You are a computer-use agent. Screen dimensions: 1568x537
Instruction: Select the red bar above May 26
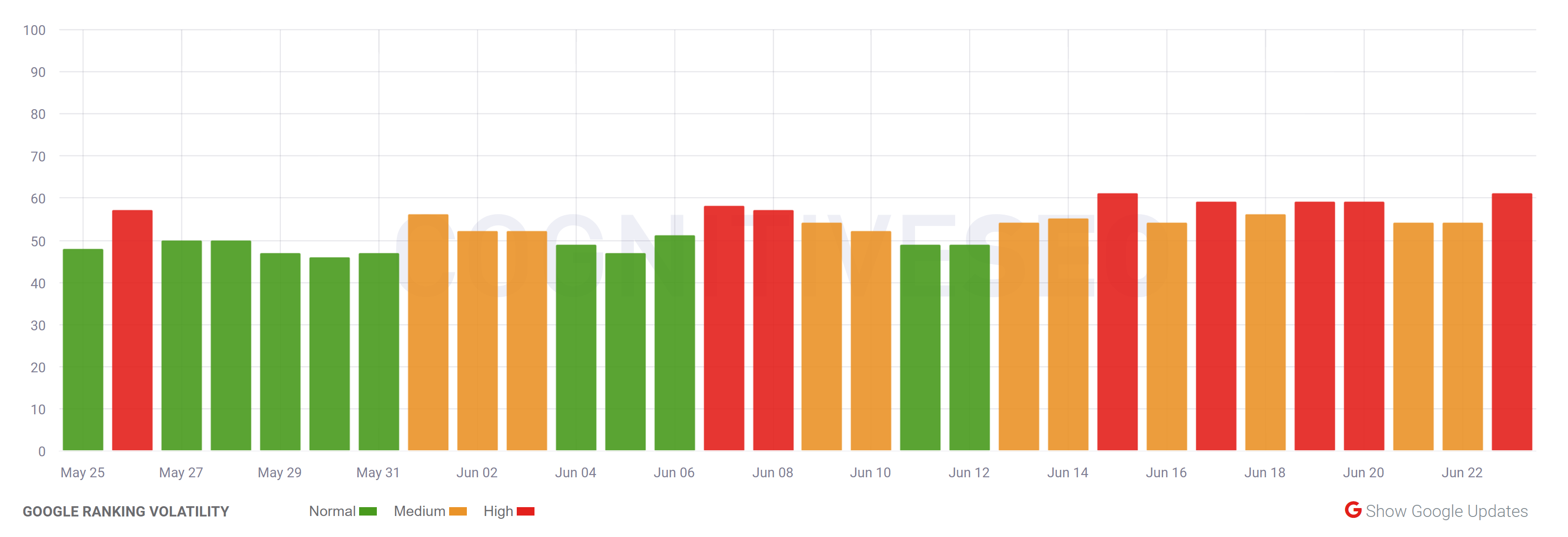pos(132,335)
